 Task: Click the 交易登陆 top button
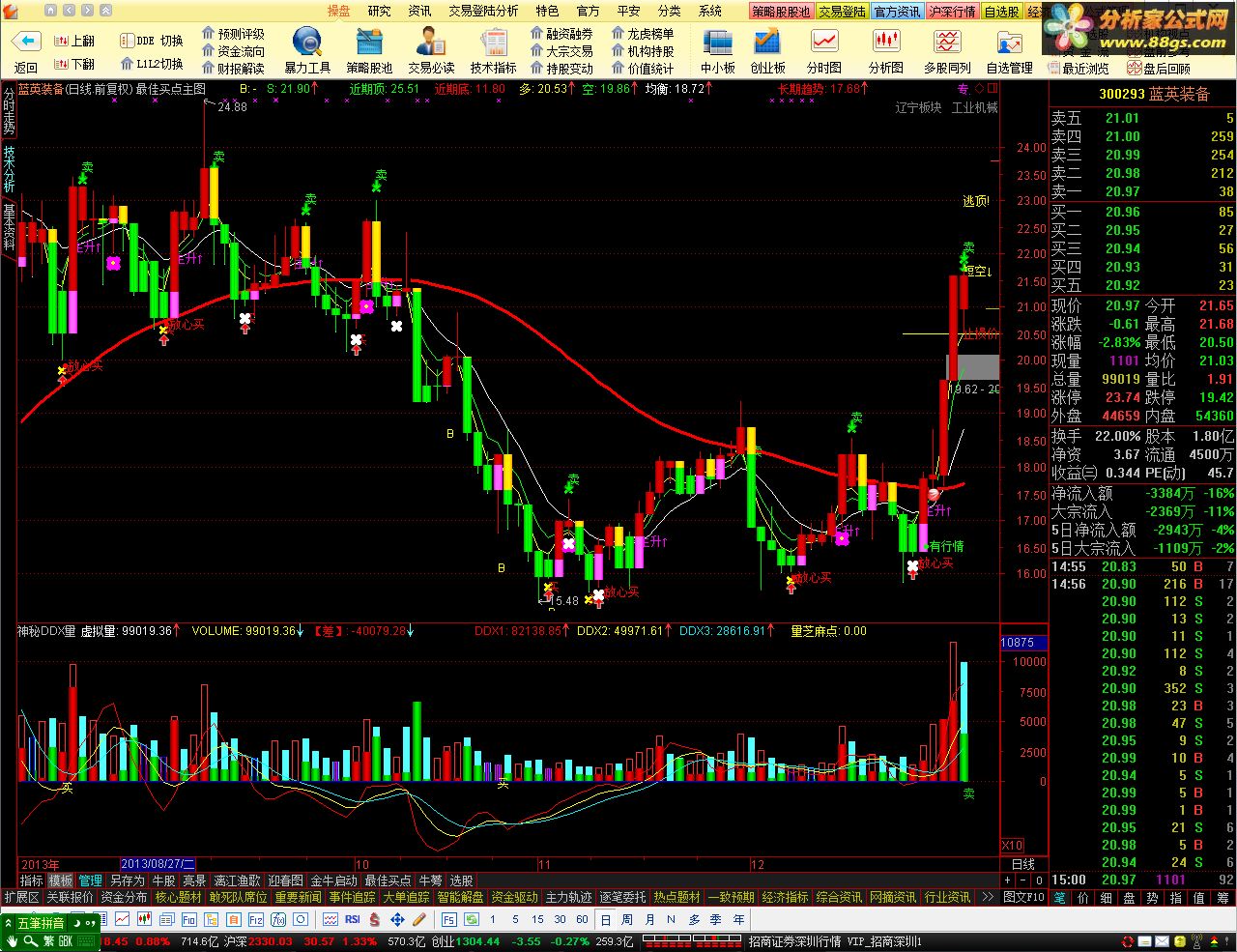[x=842, y=12]
